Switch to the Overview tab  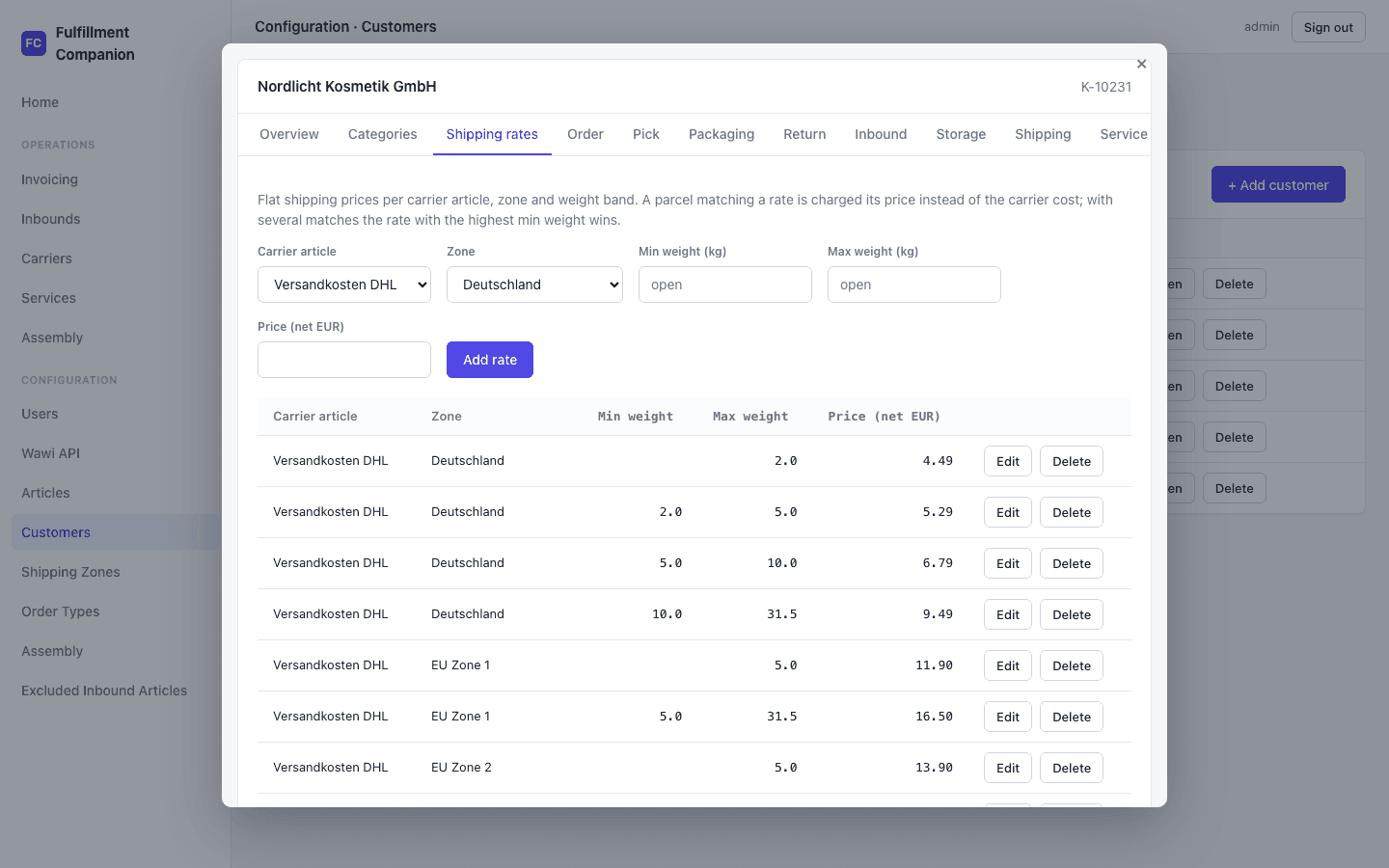coord(289,134)
